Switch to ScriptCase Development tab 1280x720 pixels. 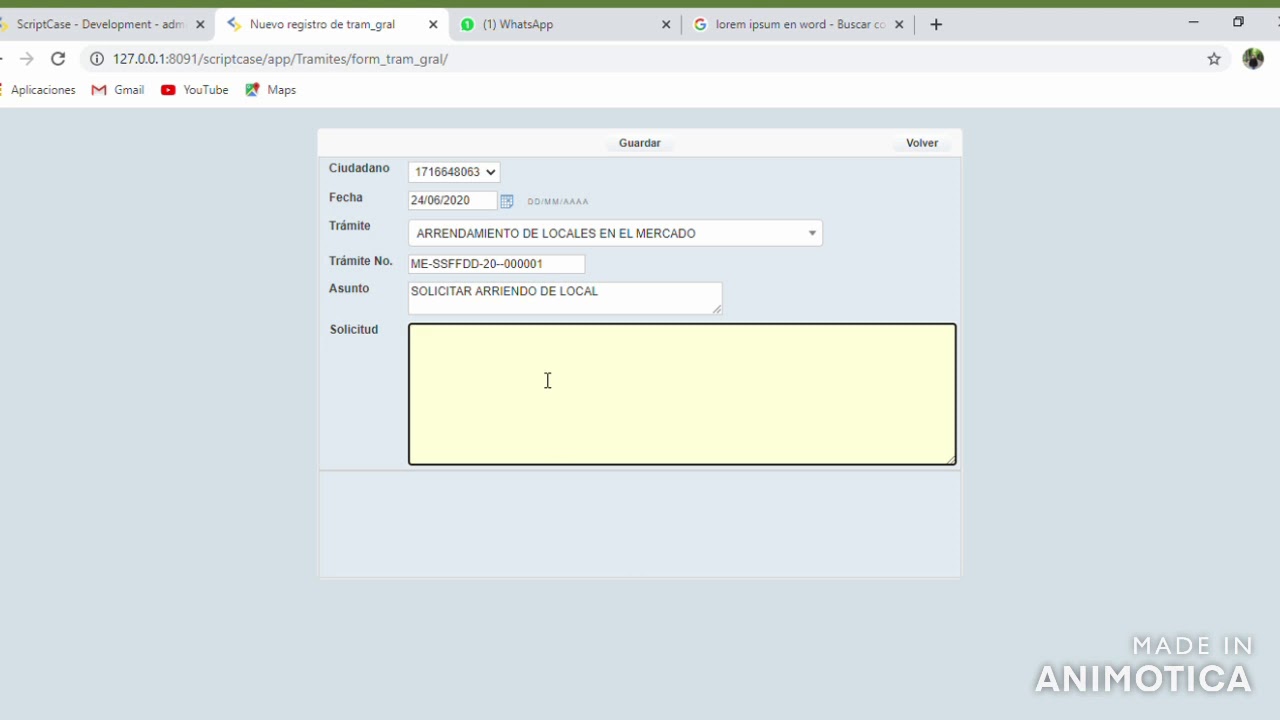pyautogui.click(x=100, y=24)
